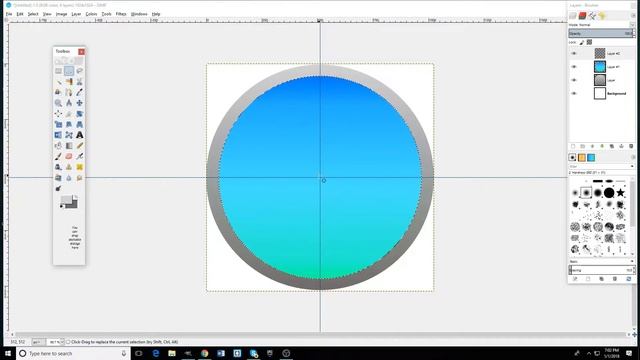
Task: Select the Airbrush tool
Action: 80,156
